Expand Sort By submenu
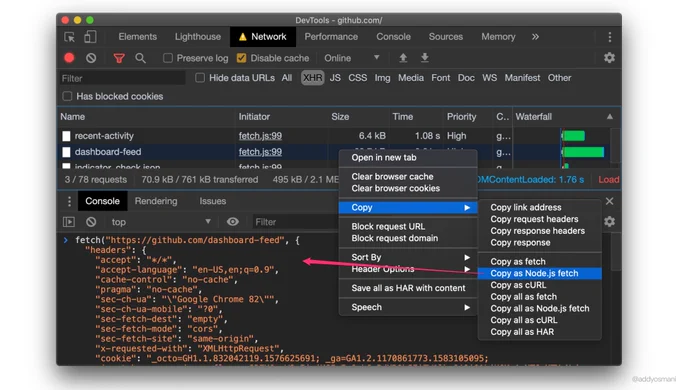680x390 pixels. pyautogui.click(x=408, y=257)
